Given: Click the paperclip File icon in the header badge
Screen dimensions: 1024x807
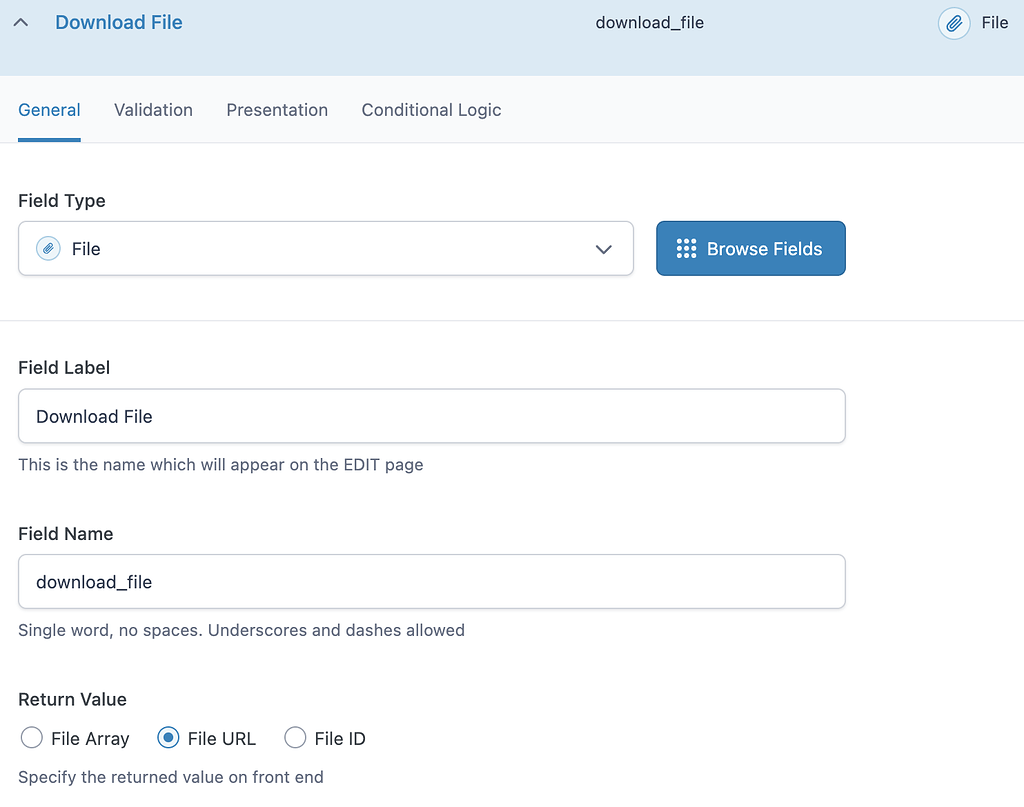Looking at the screenshot, I should click(954, 23).
